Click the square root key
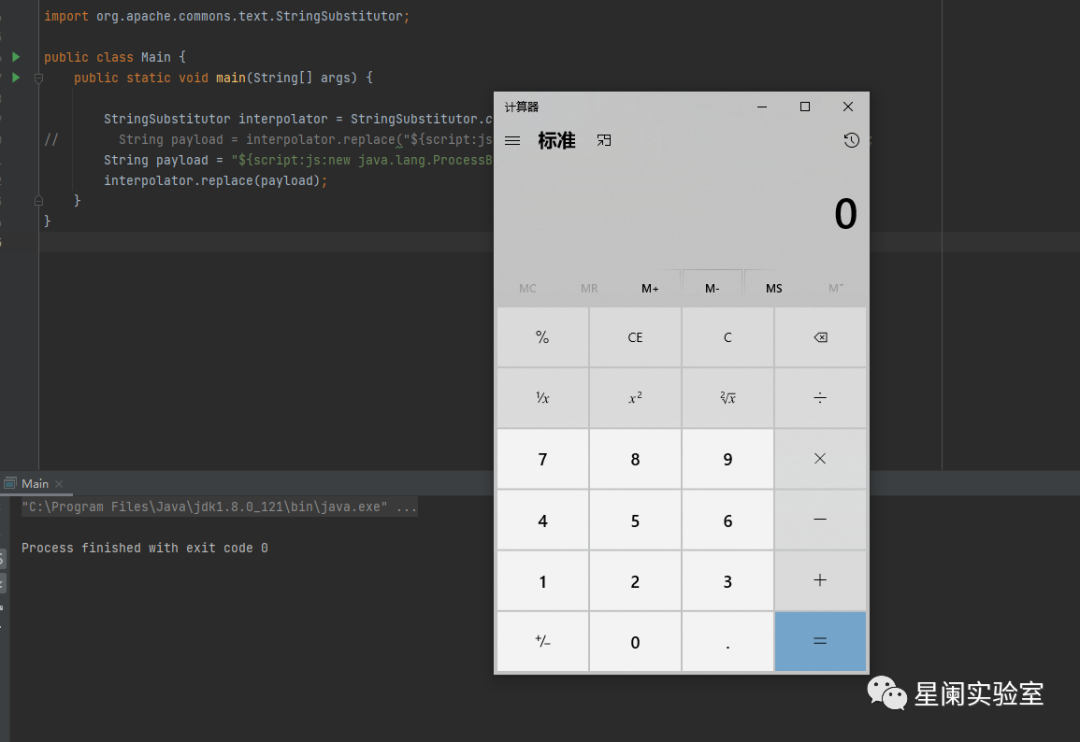Image resolution: width=1080 pixels, height=742 pixels. tap(727, 398)
